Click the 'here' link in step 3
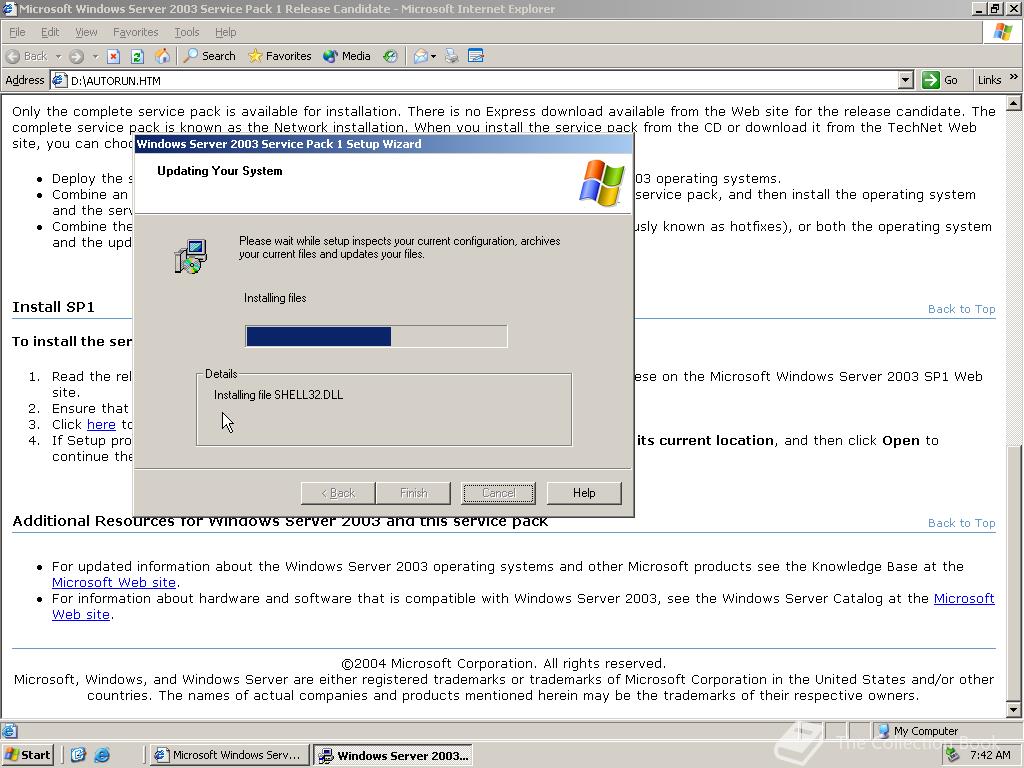 pyautogui.click(x=101, y=424)
